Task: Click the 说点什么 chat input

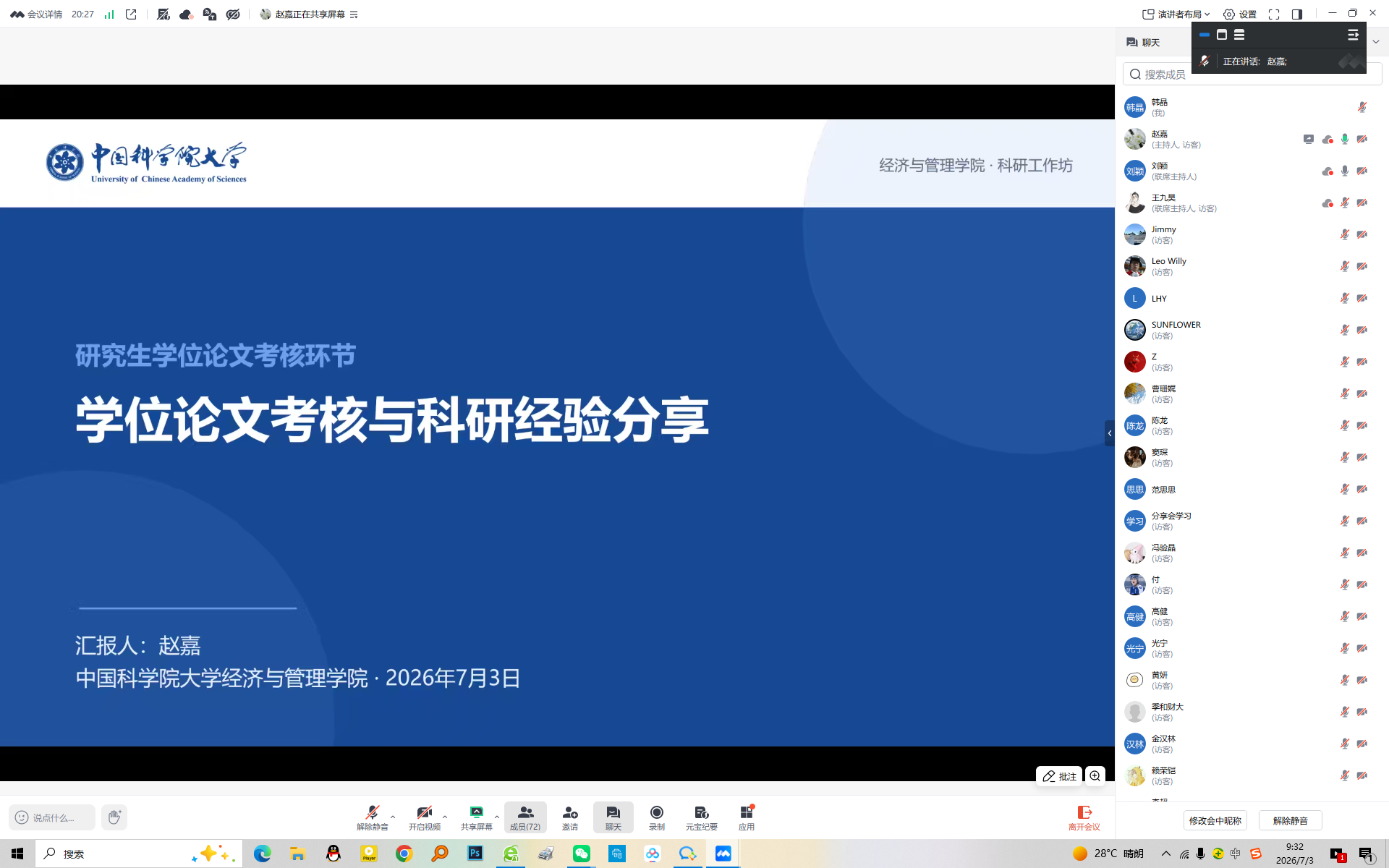Action: point(52,817)
